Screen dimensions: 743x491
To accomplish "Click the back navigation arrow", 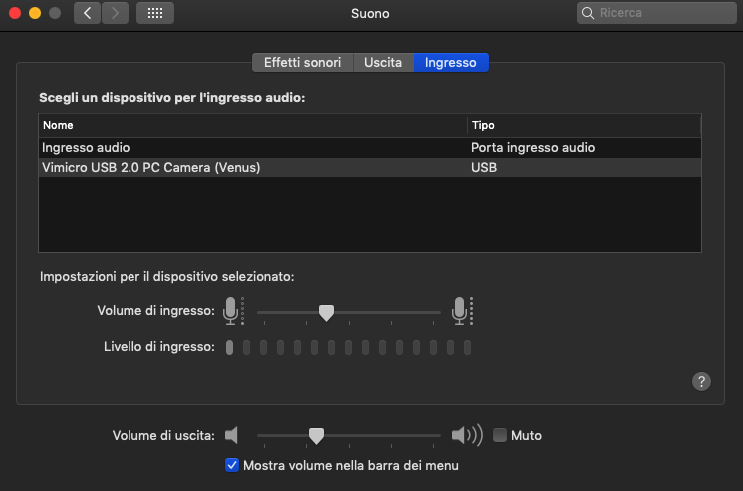I will [x=87, y=14].
